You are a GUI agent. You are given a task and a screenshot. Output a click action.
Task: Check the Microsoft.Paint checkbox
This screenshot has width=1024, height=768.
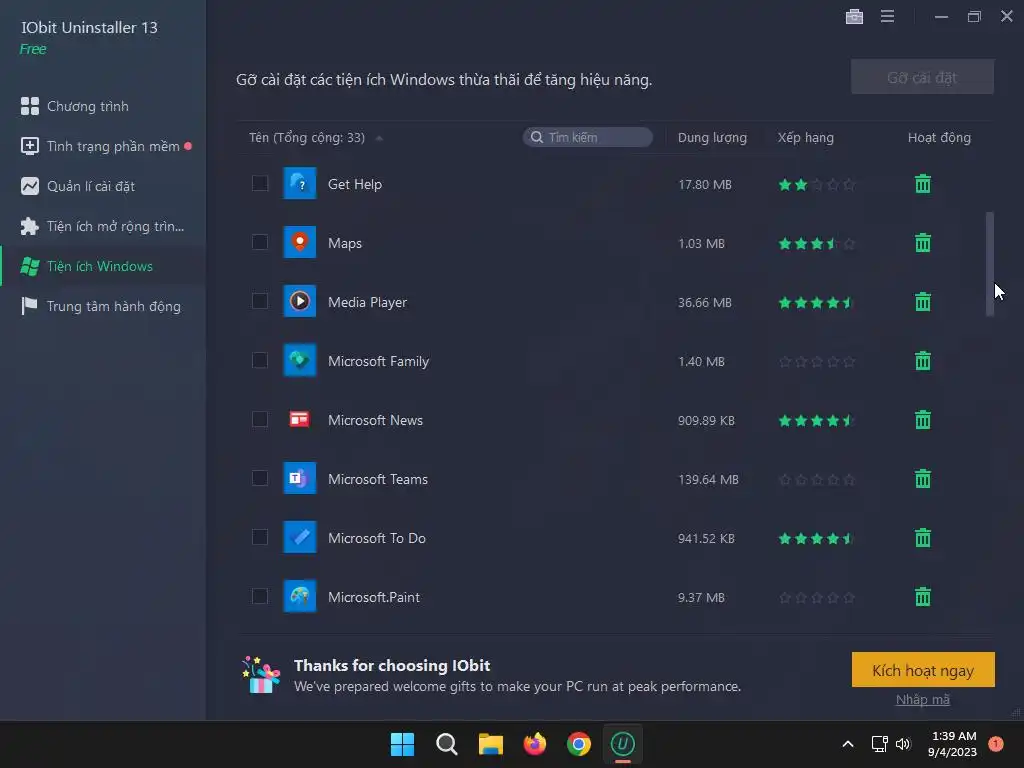260,596
